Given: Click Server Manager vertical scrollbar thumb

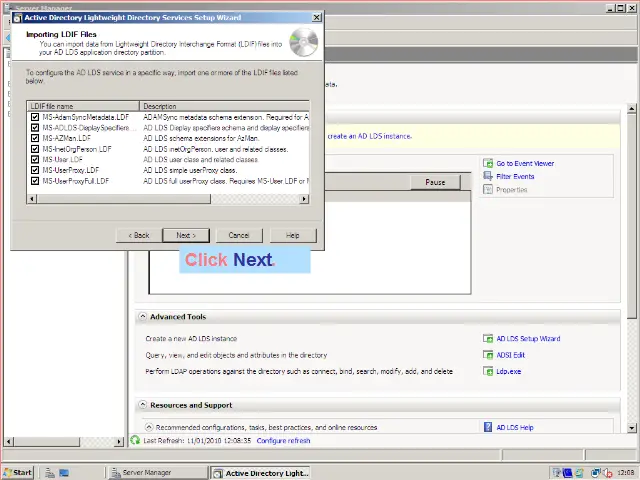Looking at the screenshot, I should [x=632, y=216].
